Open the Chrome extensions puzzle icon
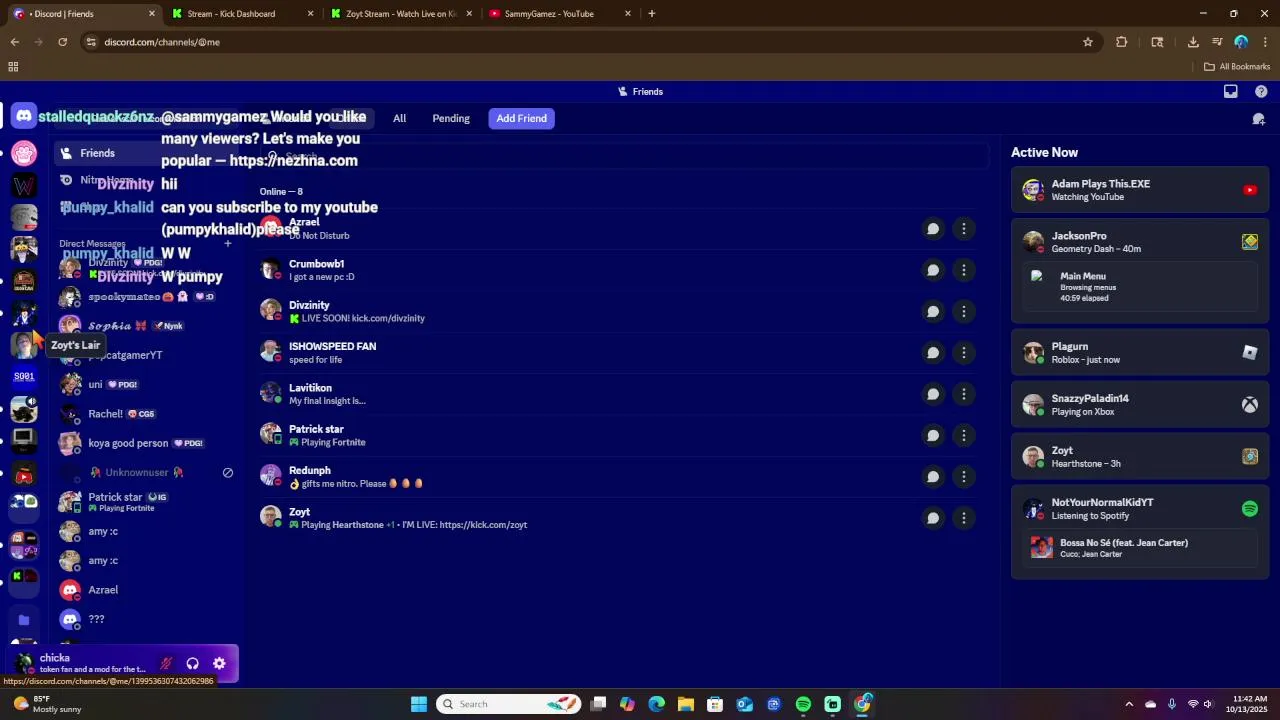This screenshot has height=720, width=1280. (1121, 42)
